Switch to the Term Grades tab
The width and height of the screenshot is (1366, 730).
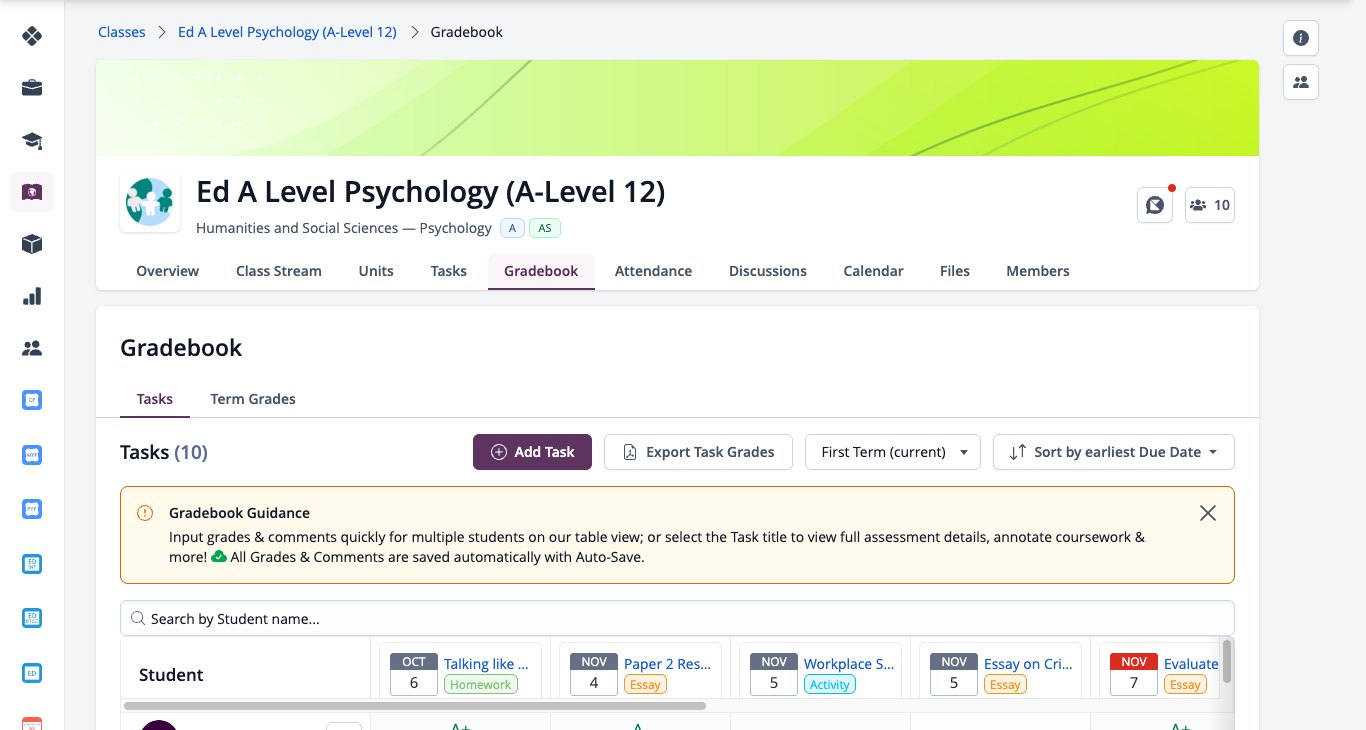[253, 399]
